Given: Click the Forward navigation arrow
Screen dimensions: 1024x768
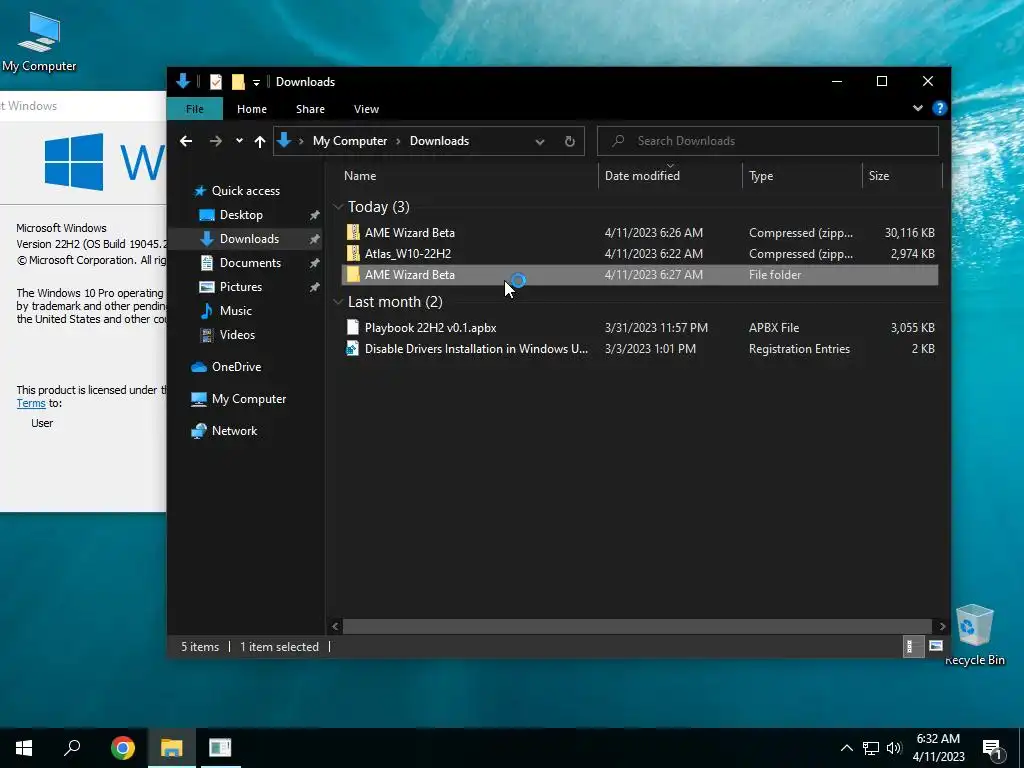Looking at the screenshot, I should coord(216,141).
